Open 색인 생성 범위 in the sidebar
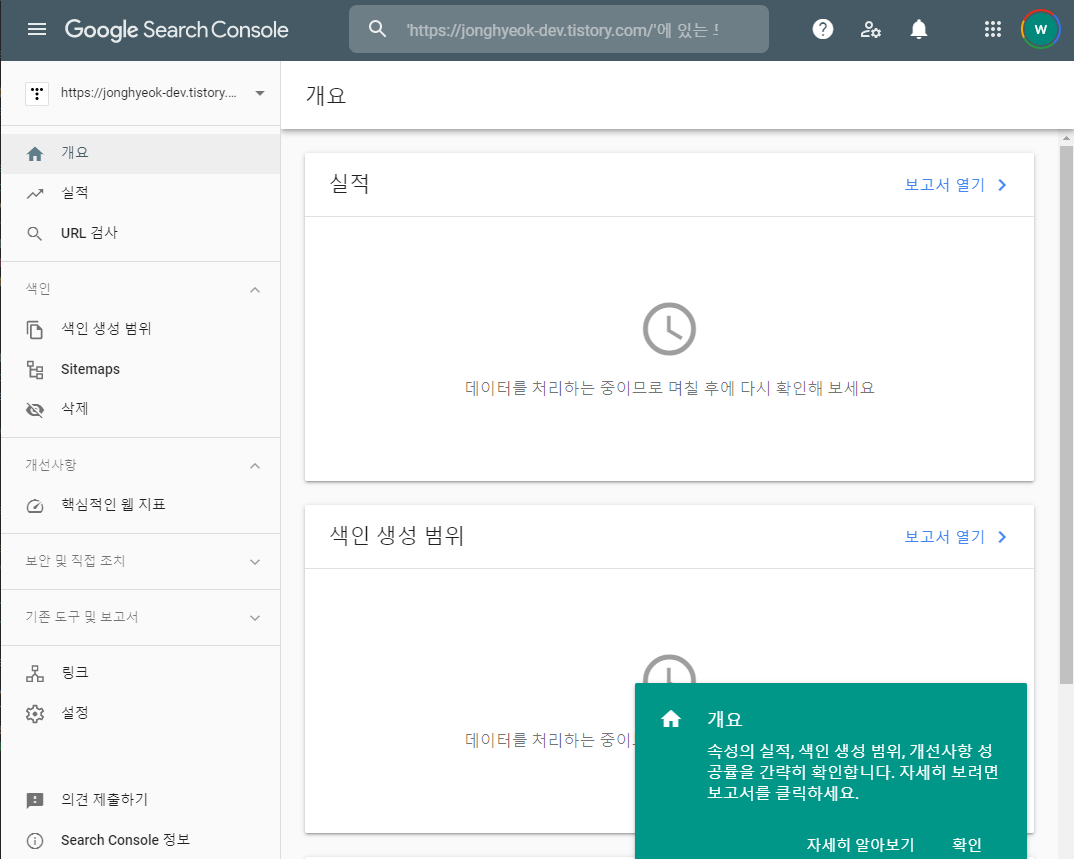Viewport: 1074px width, 859px height. (140, 329)
